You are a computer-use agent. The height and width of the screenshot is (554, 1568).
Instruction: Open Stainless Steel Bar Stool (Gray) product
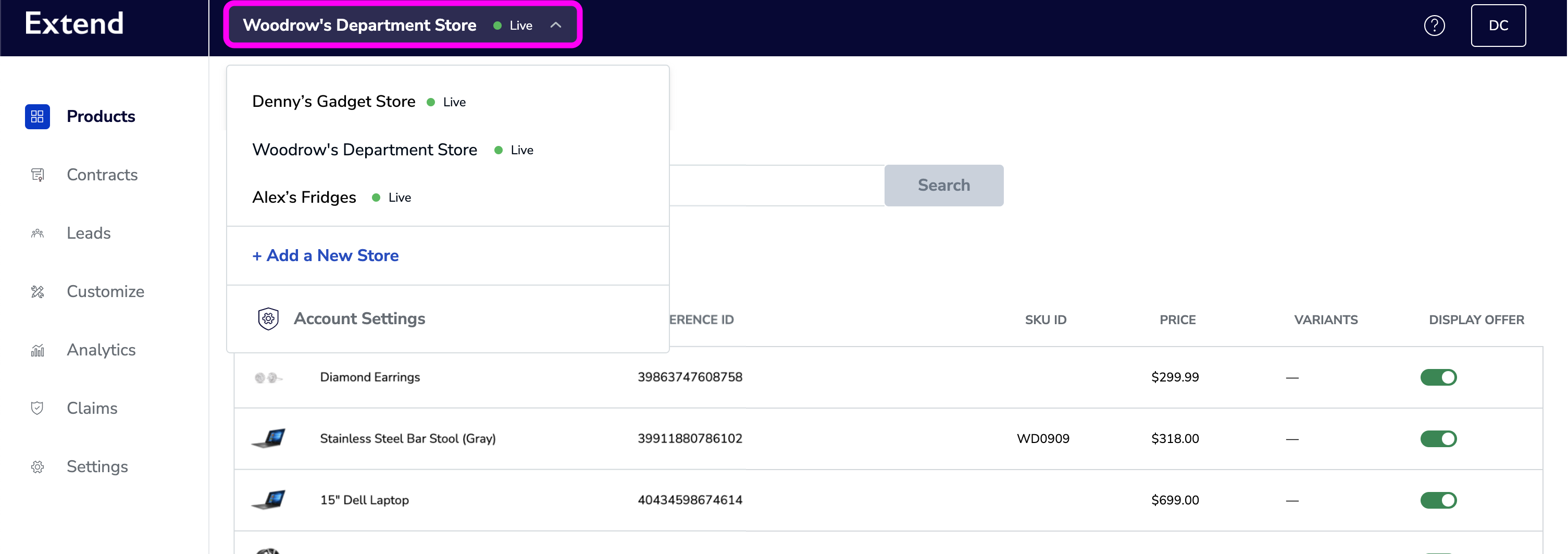tap(408, 439)
